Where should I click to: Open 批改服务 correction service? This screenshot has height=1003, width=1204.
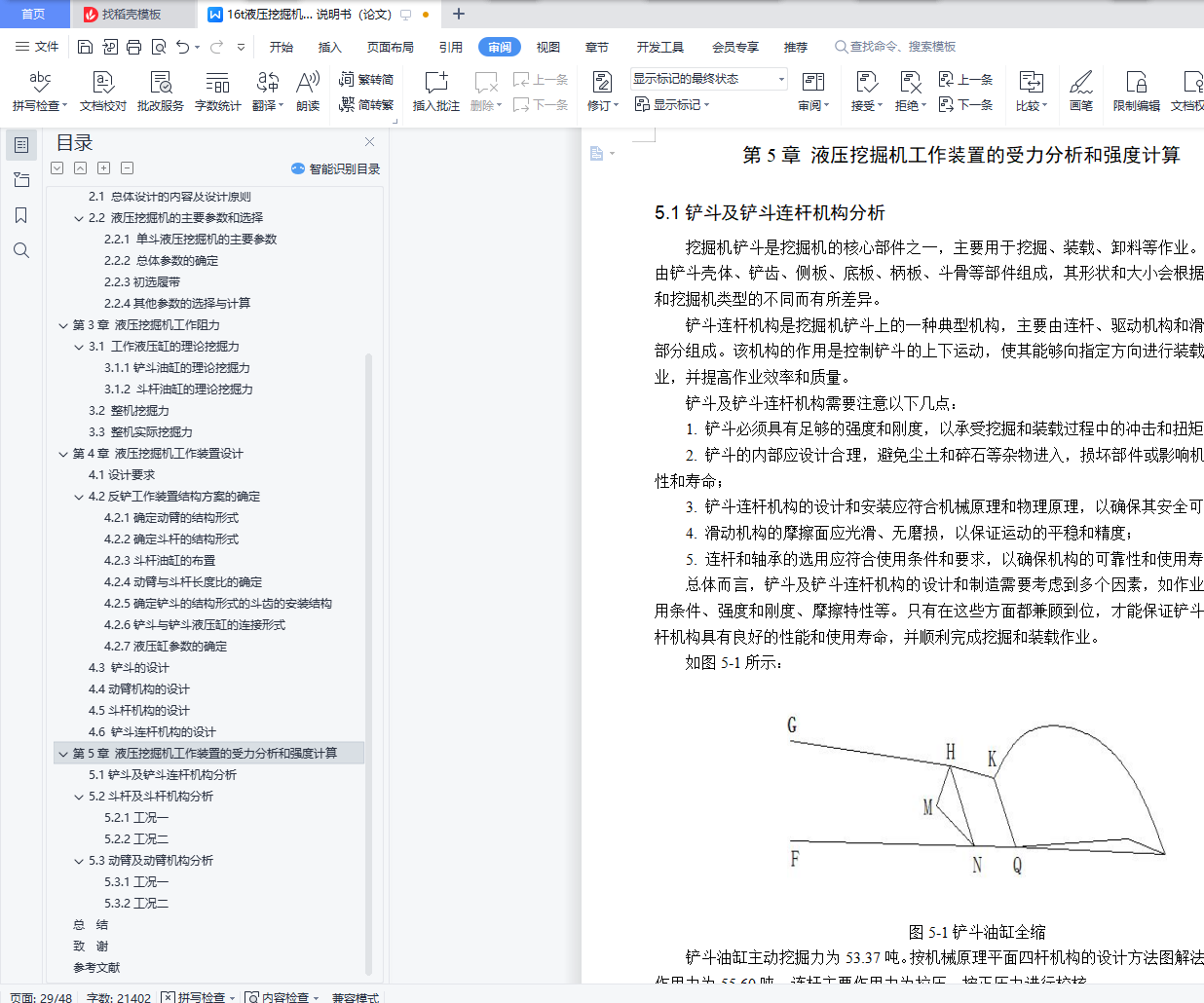pyautogui.click(x=161, y=92)
